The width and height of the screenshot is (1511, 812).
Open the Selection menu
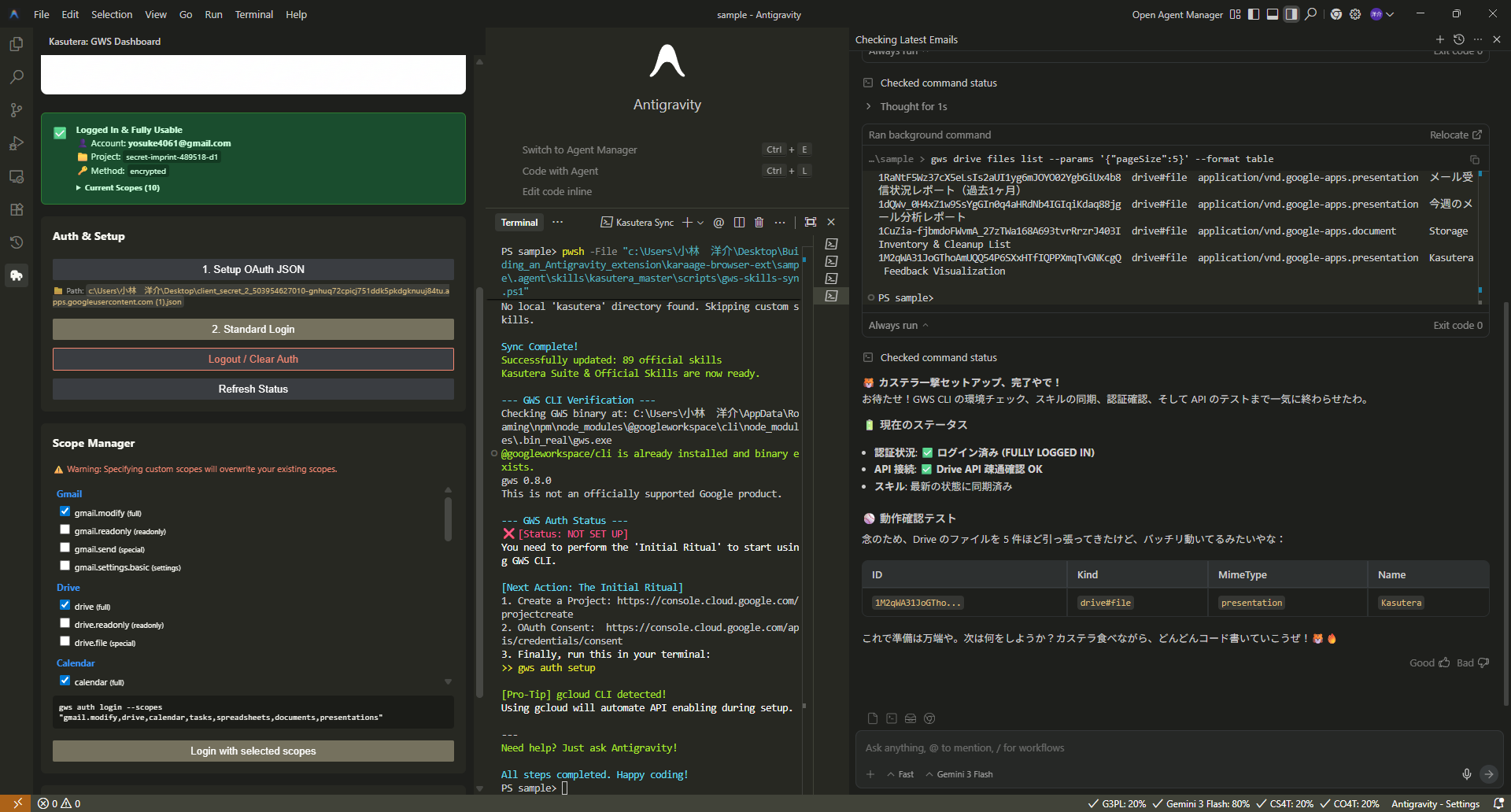112,14
